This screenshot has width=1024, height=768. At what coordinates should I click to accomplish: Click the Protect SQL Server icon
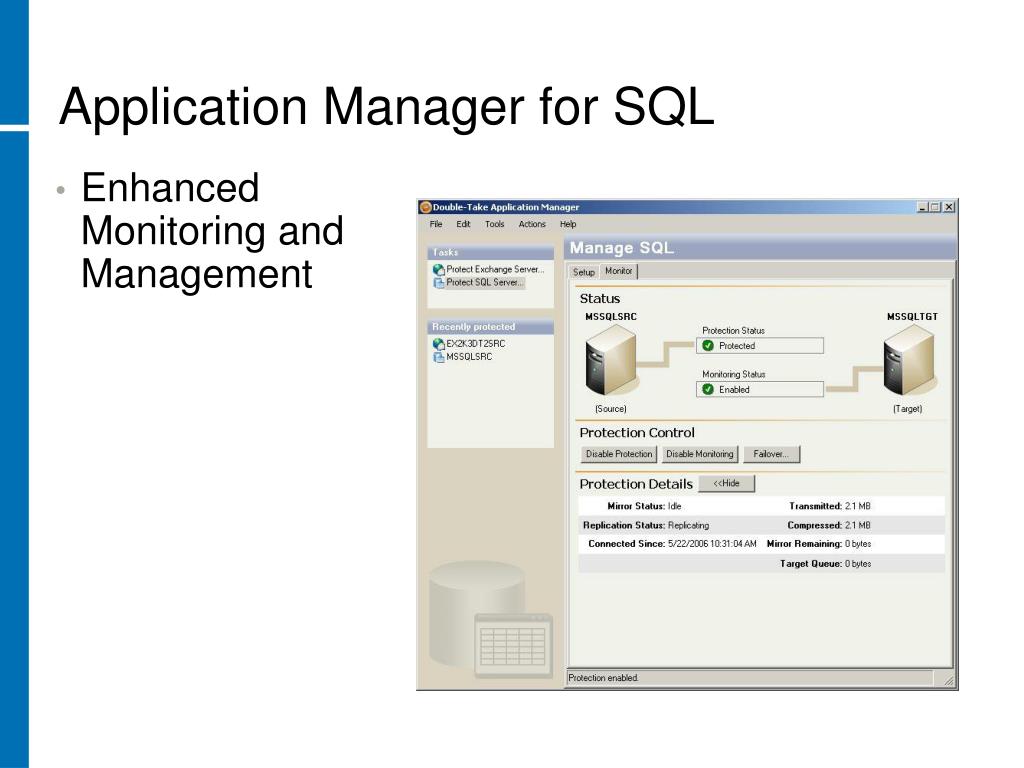click(438, 283)
